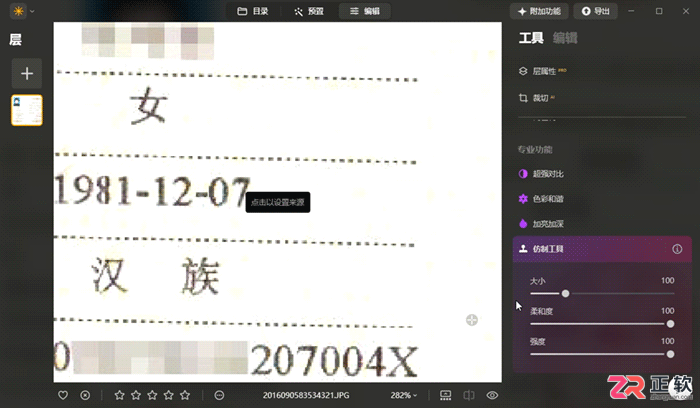Show info for the 仿制工具 clone tool
The height and width of the screenshot is (408, 700).
[677, 249]
